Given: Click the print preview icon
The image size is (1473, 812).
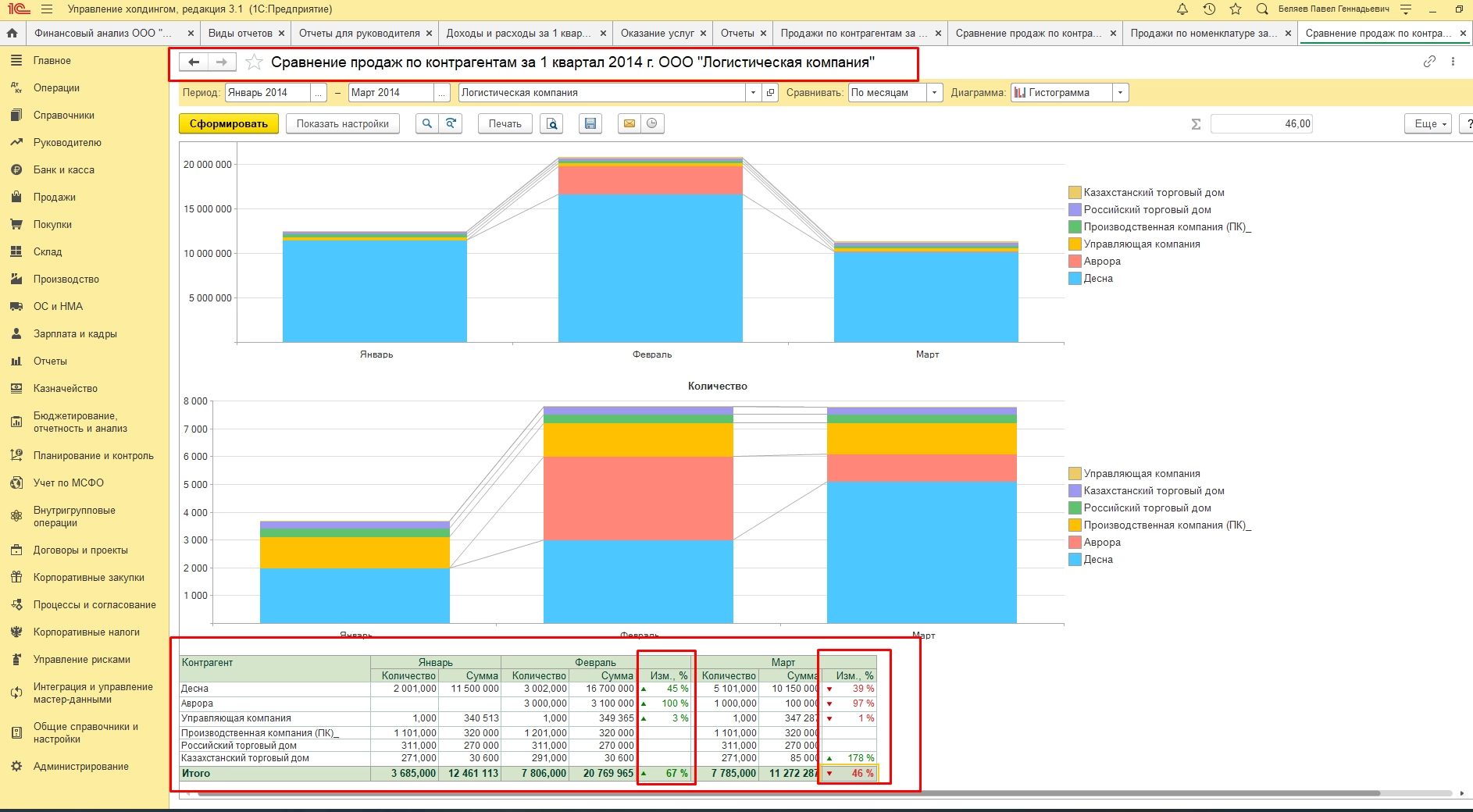Looking at the screenshot, I should pos(552,123).
